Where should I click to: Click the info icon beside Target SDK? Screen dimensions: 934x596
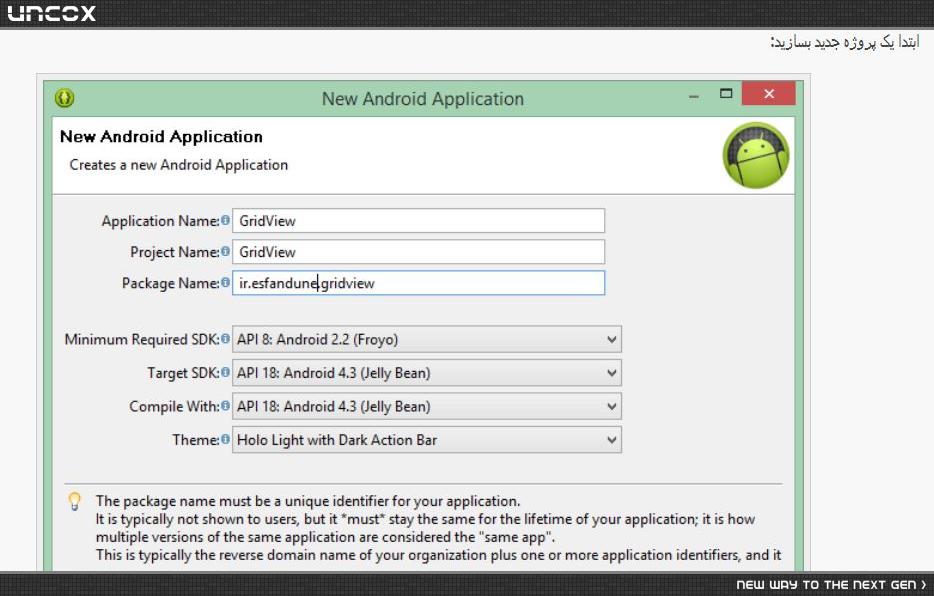pyautogui.click(x=225, y=372)
